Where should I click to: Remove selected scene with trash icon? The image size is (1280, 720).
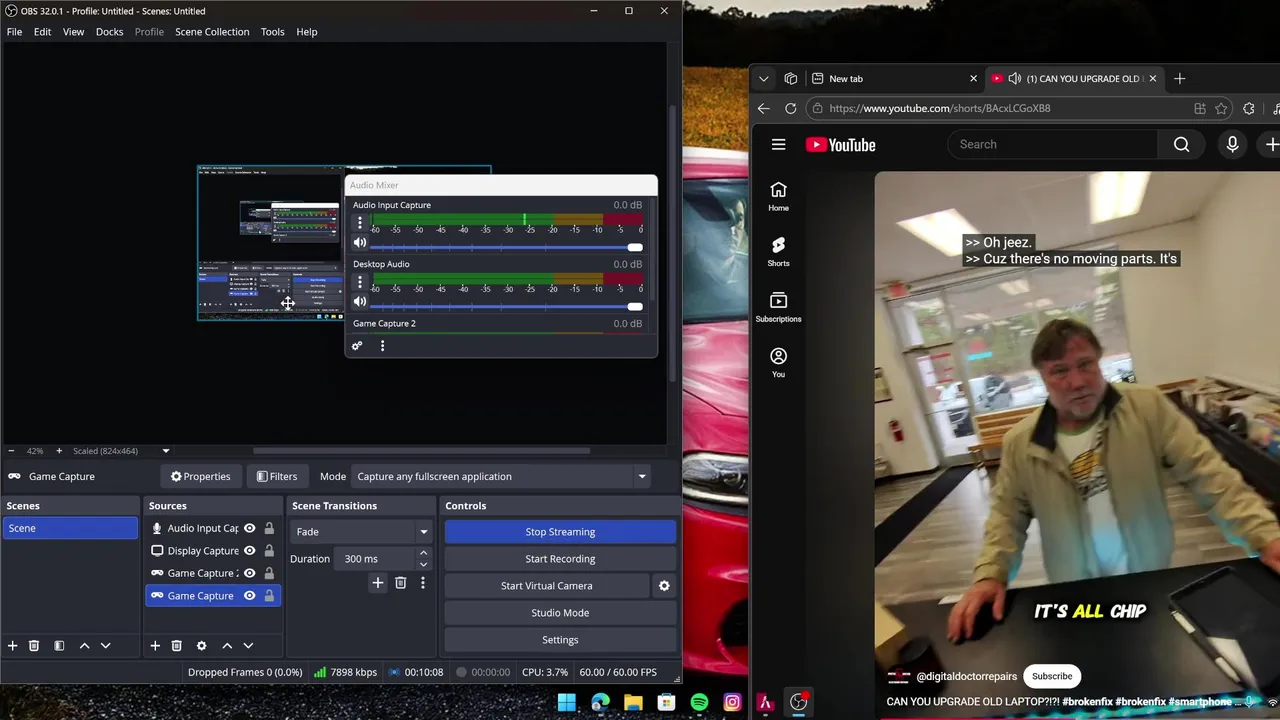(x=33, y=646)
